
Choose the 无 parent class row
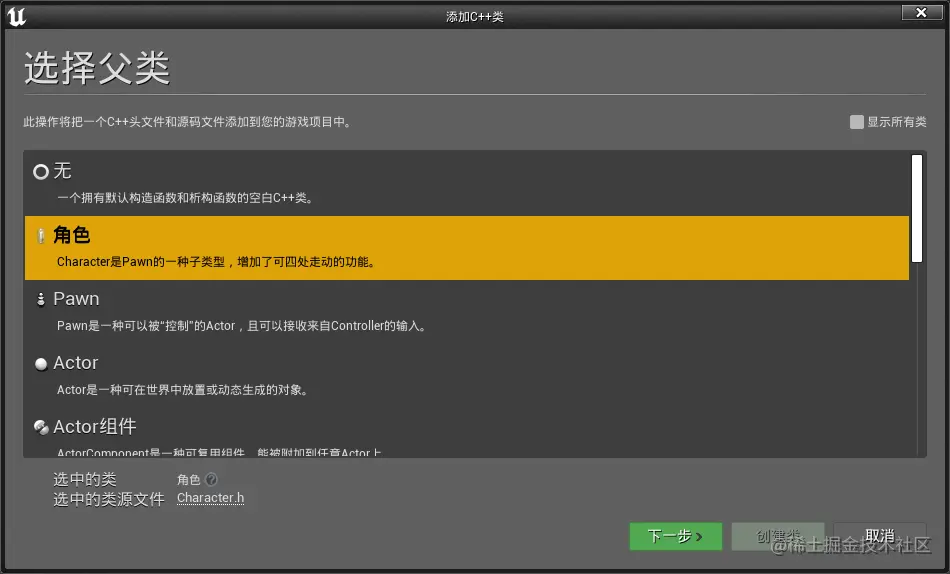(467, 184)
